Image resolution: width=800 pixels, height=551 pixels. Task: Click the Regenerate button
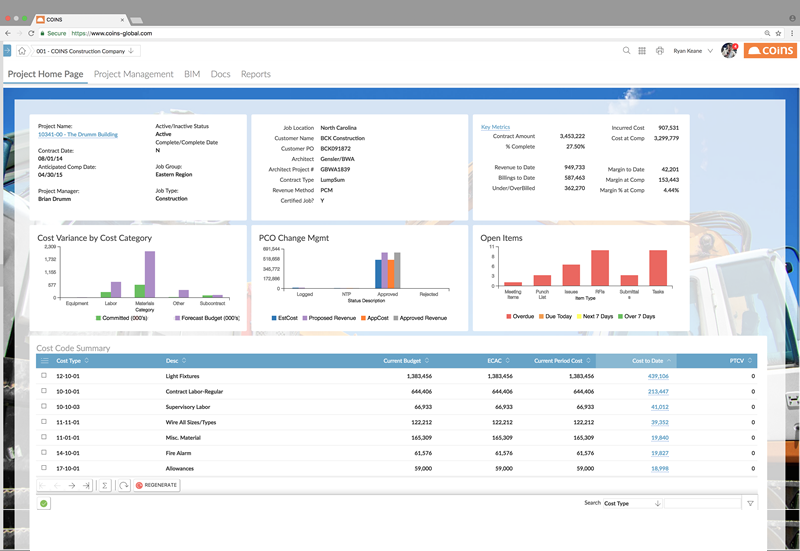point(157,485)
